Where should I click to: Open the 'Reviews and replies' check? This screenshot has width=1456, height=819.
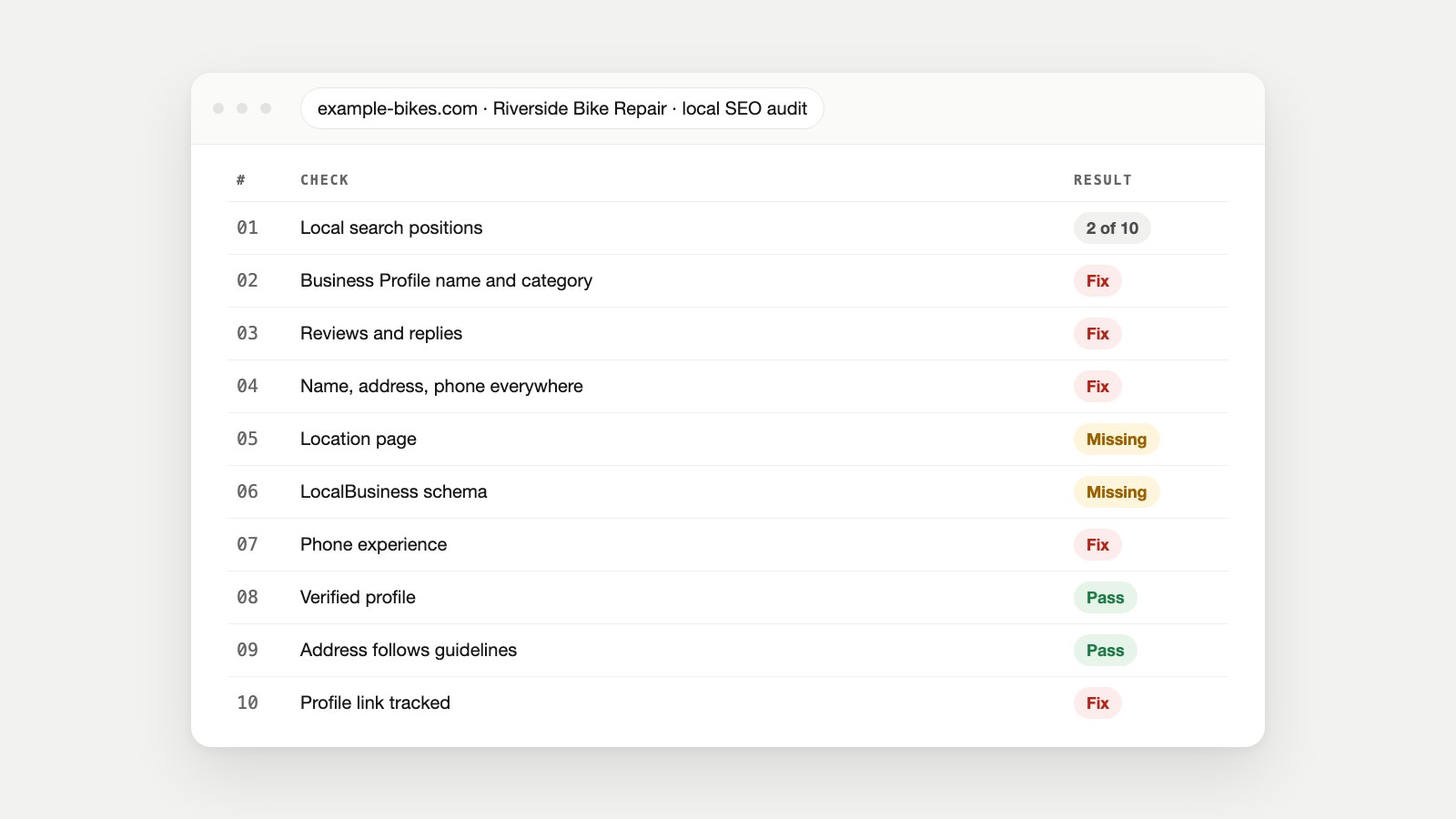tap(381, 333)
